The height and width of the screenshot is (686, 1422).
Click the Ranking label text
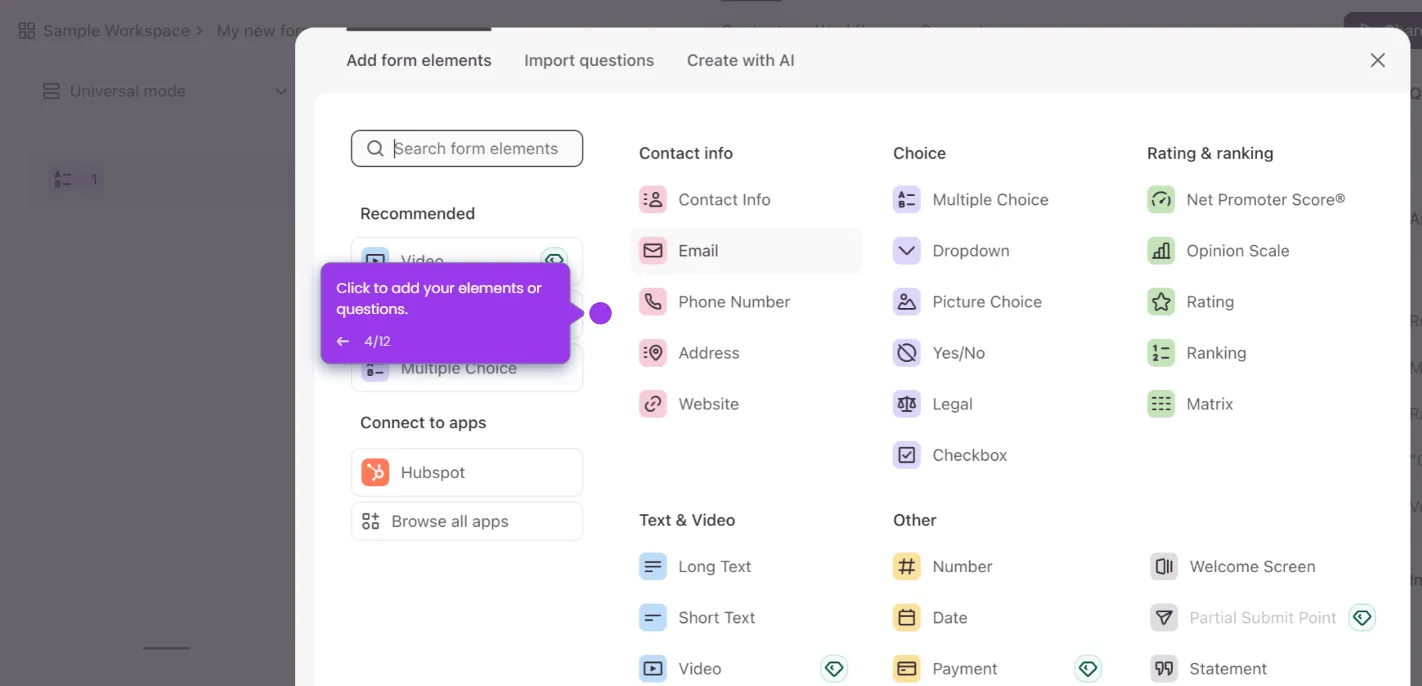pyautogui.click(x=1216, y=352)
